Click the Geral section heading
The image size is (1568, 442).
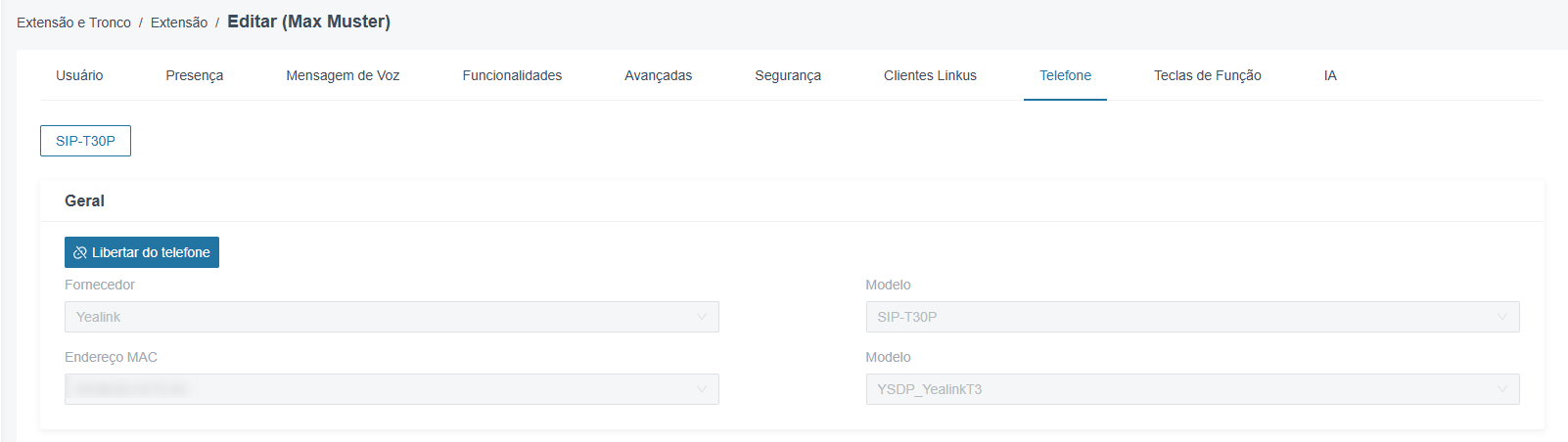pyautogui.click(x=84, y=200)
